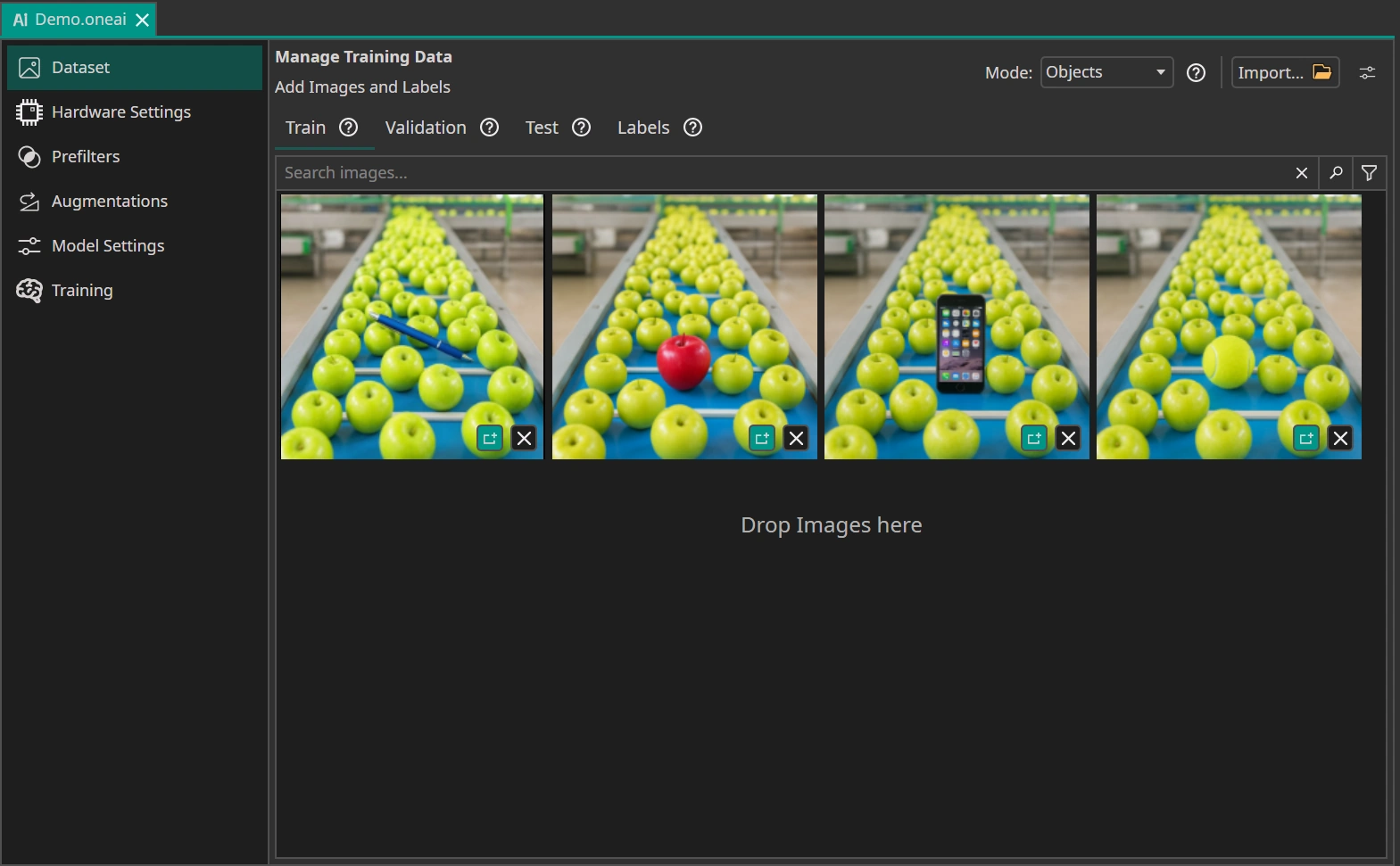Image resolution: width=1400 pixels, height=866 pixels.
Task: Switch to the Test tab
Action: [542, 128]
